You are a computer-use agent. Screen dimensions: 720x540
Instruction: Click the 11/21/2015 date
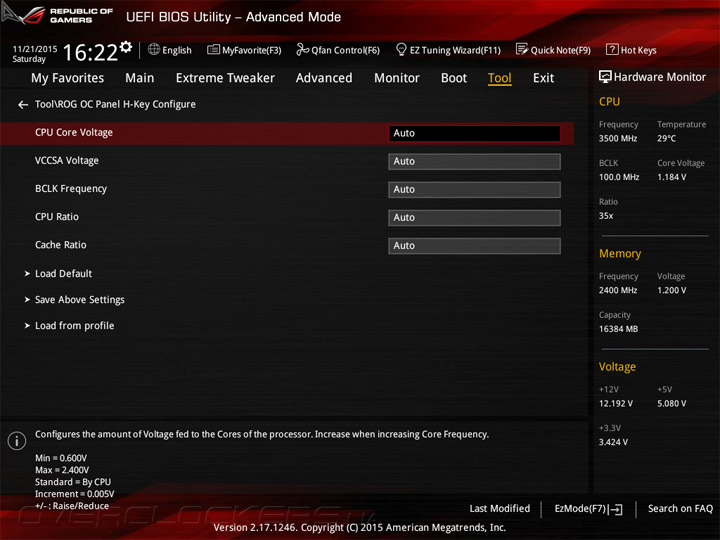35,49
